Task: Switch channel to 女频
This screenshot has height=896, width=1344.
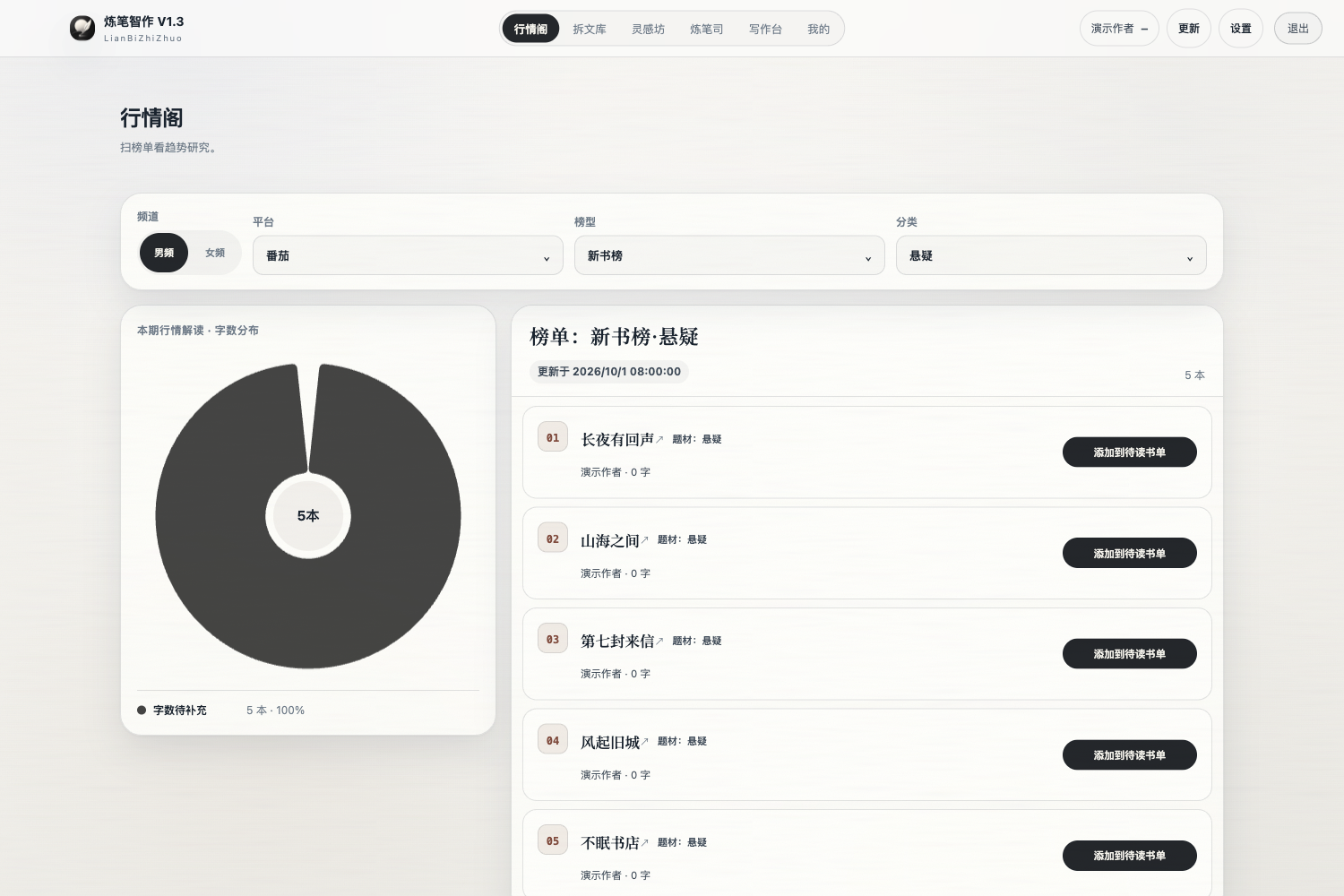Action: coord(215,253)
